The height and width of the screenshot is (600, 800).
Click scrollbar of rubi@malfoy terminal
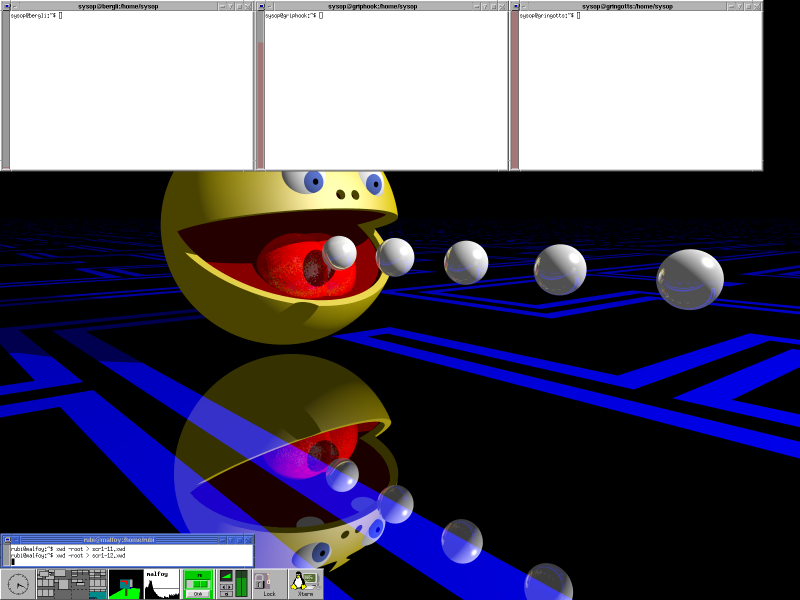pyautogui.click(x=7, y=556)
